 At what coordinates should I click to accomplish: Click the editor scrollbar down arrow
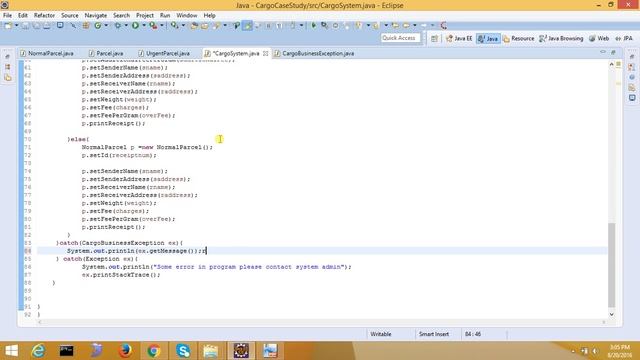pos(611,314)
